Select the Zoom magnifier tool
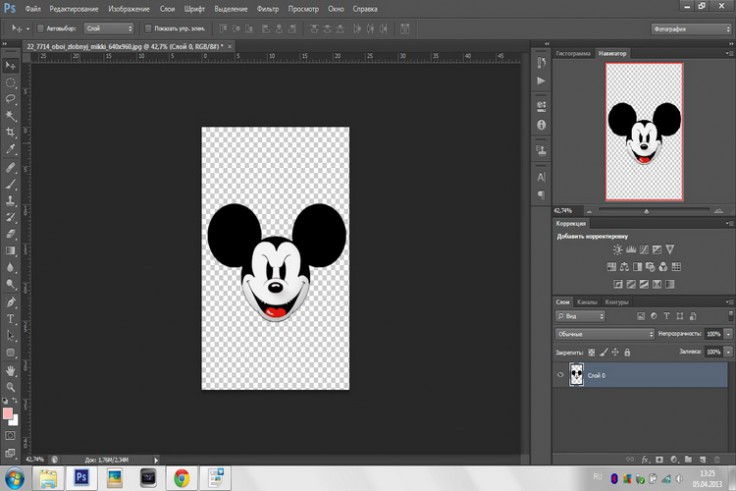The image size is (736, 491). (11, 387)
